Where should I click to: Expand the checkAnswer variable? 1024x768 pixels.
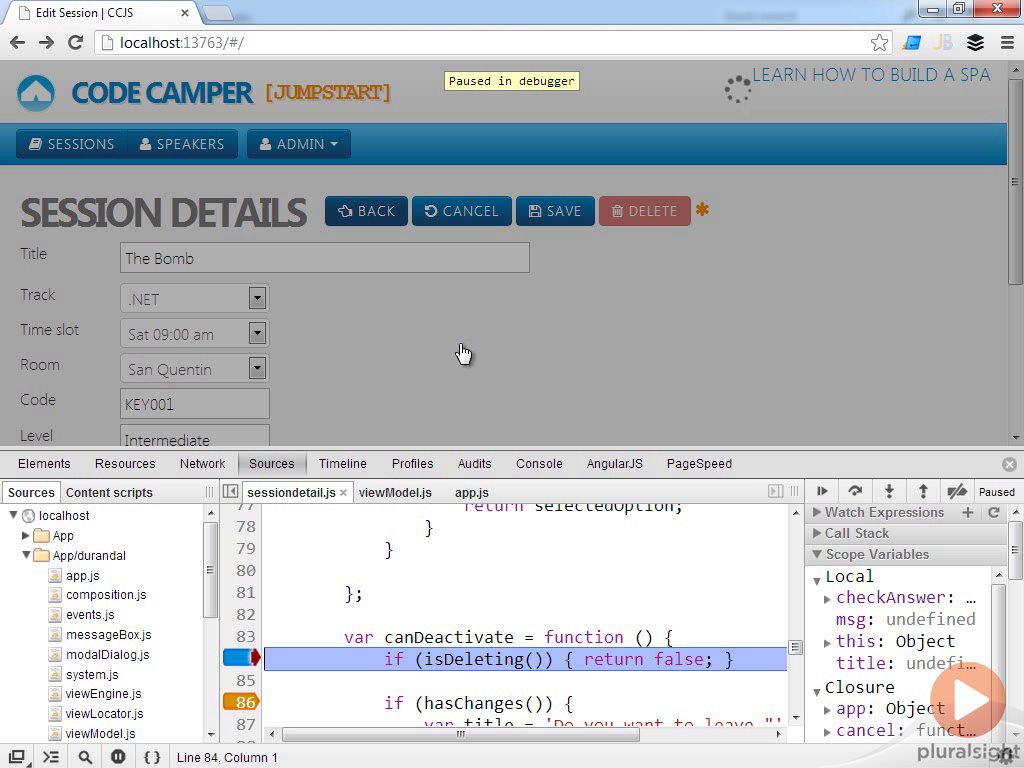827,599
